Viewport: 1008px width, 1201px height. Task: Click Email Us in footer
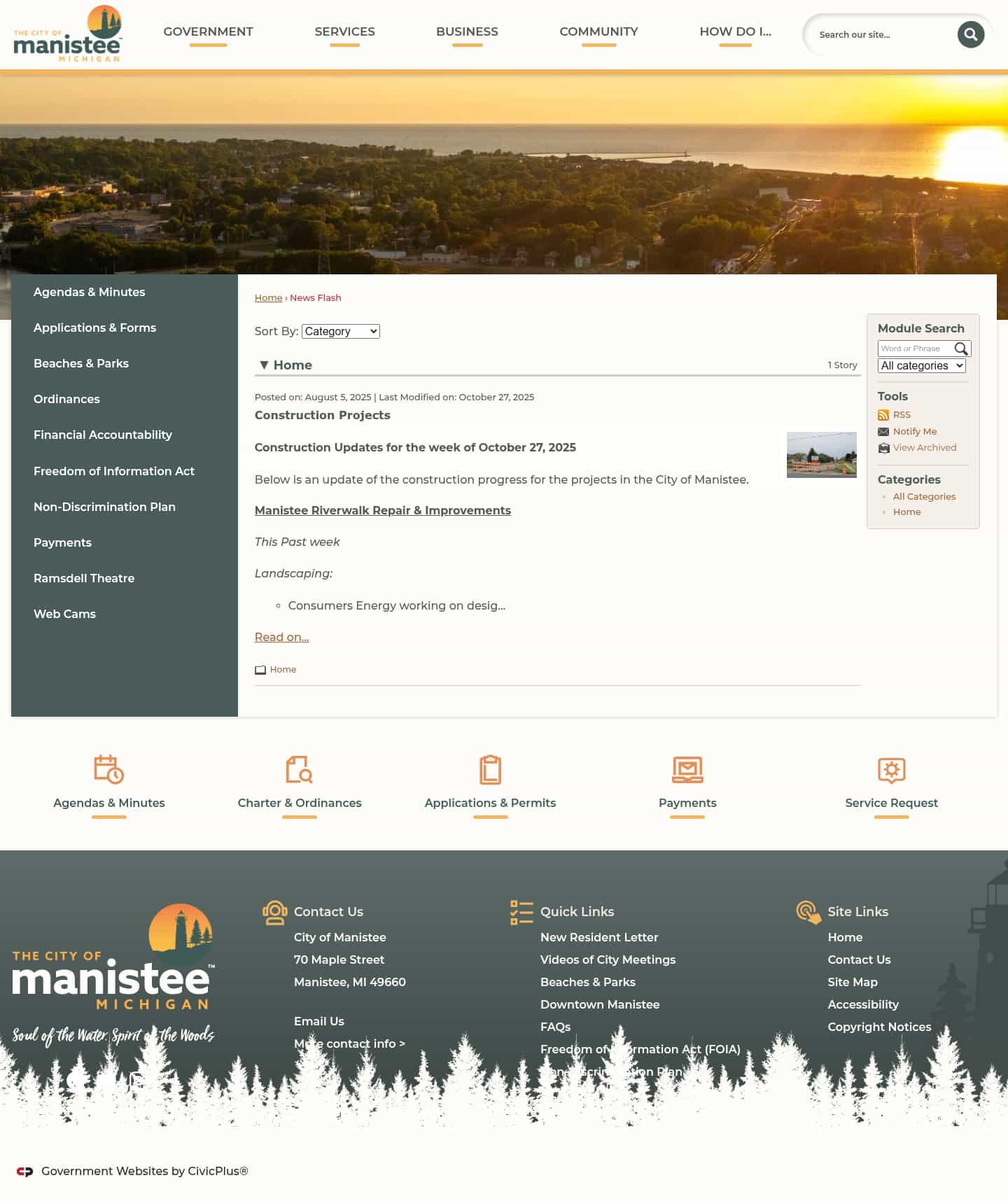coord(318,1021)
